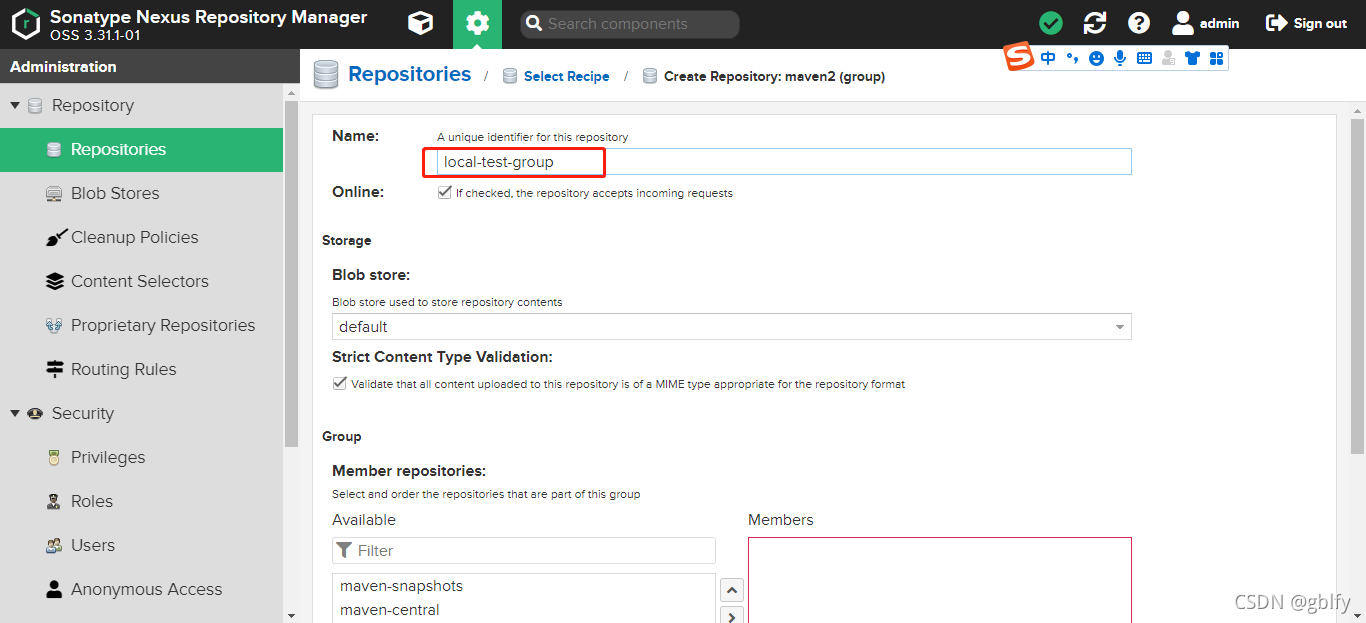This screenshot has width=1366, height=623.
Task: Click the sidebar scroll-down arrow
Action: [x=291, y=615]
